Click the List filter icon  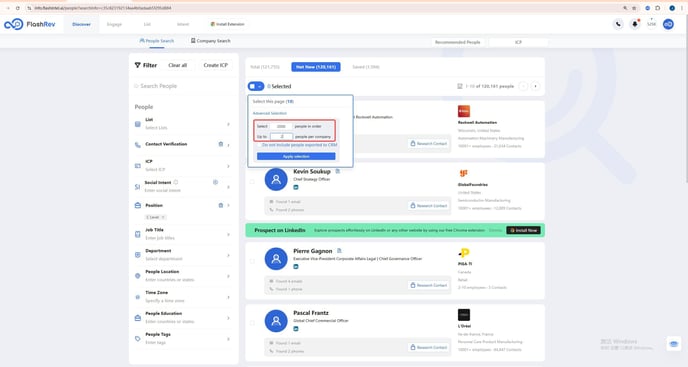138,124
